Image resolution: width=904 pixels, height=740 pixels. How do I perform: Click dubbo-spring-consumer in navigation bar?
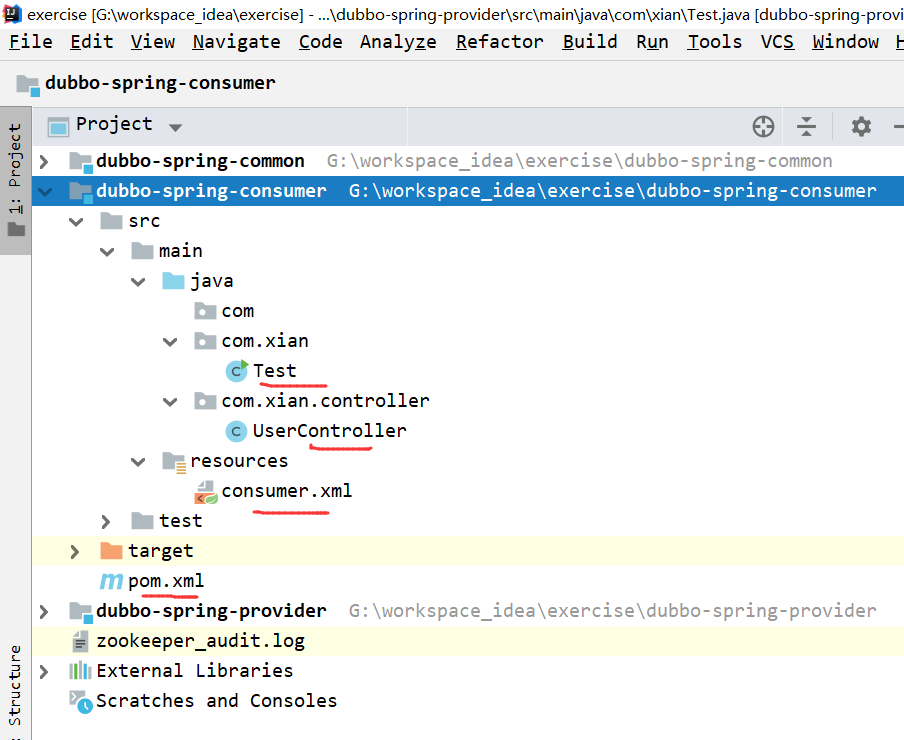point(160,84)
